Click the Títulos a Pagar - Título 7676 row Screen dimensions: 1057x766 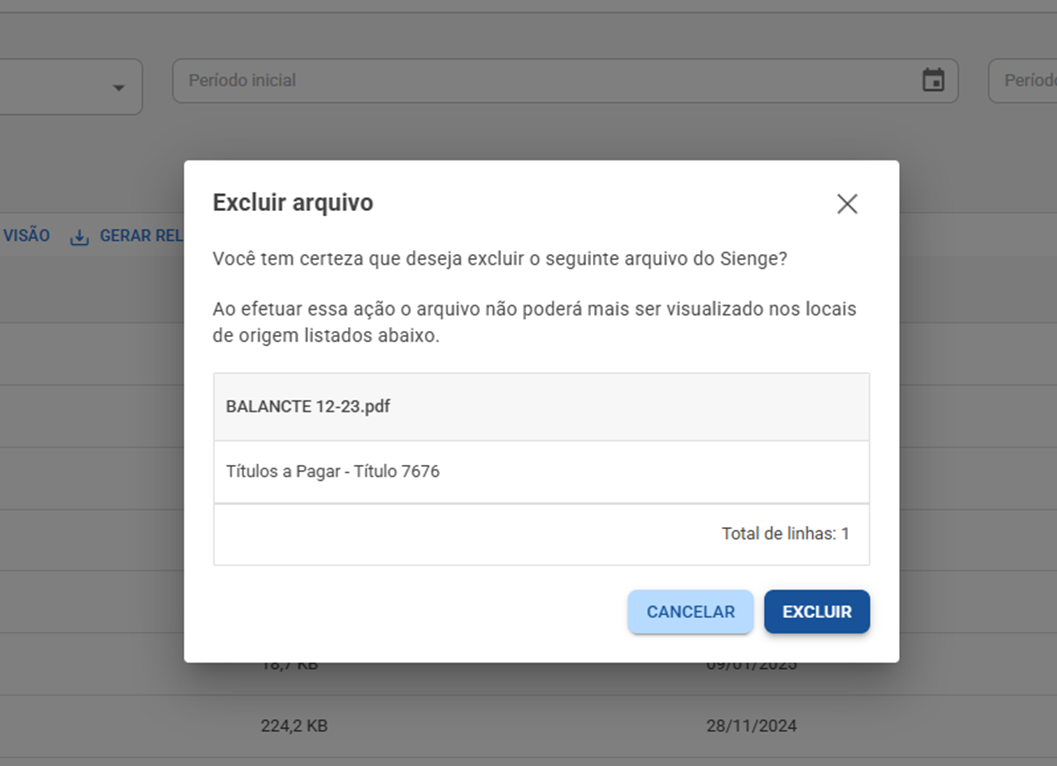click(x=541, y=471)
